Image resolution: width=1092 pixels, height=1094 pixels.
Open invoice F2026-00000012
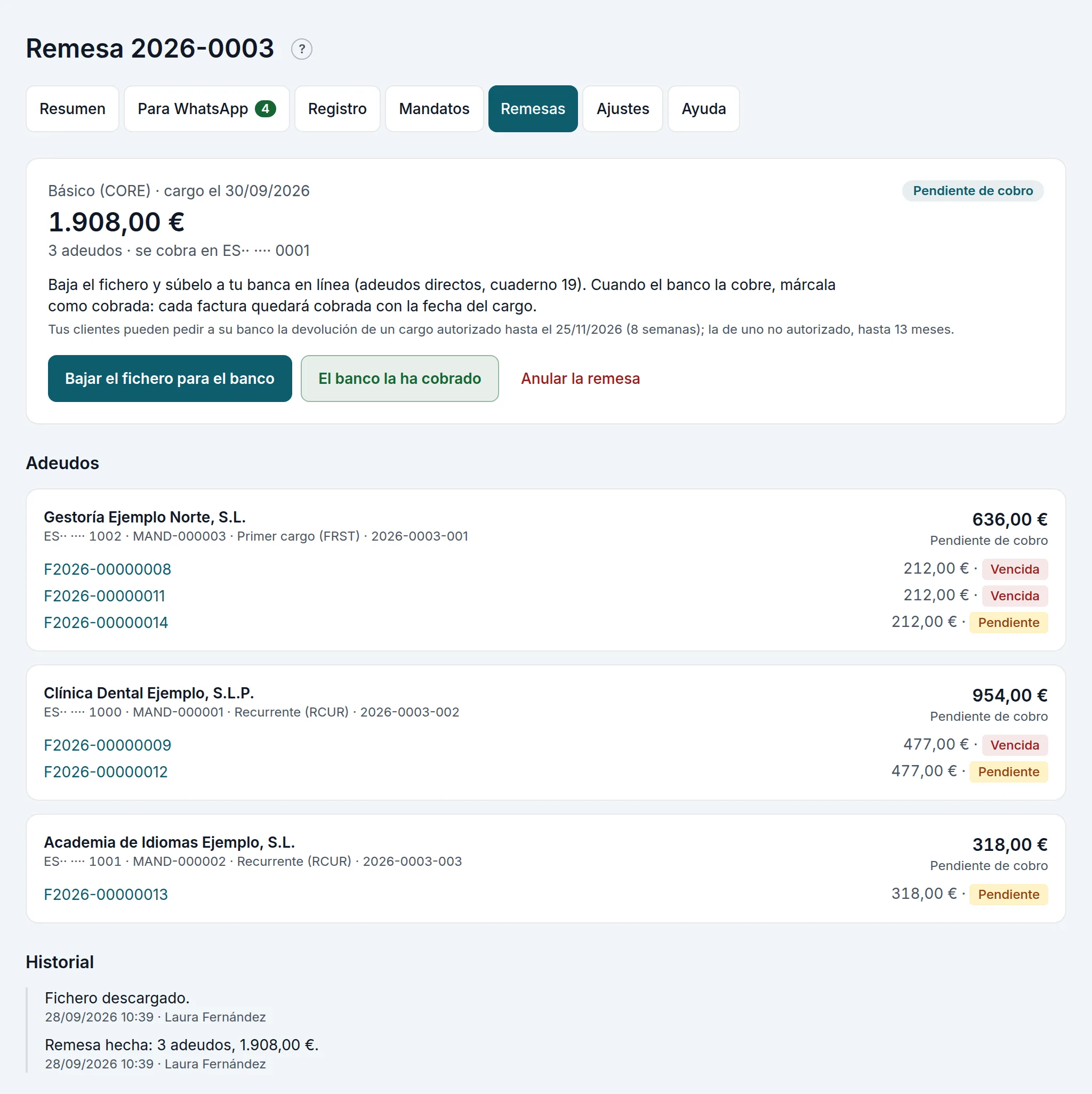pos(106,772)
